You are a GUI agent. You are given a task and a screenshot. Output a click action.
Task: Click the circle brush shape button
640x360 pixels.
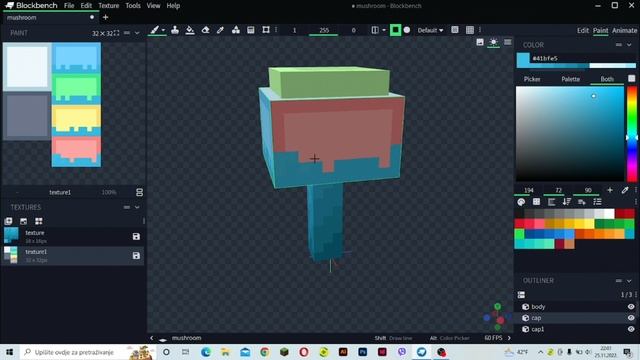(x=407, y=30)
